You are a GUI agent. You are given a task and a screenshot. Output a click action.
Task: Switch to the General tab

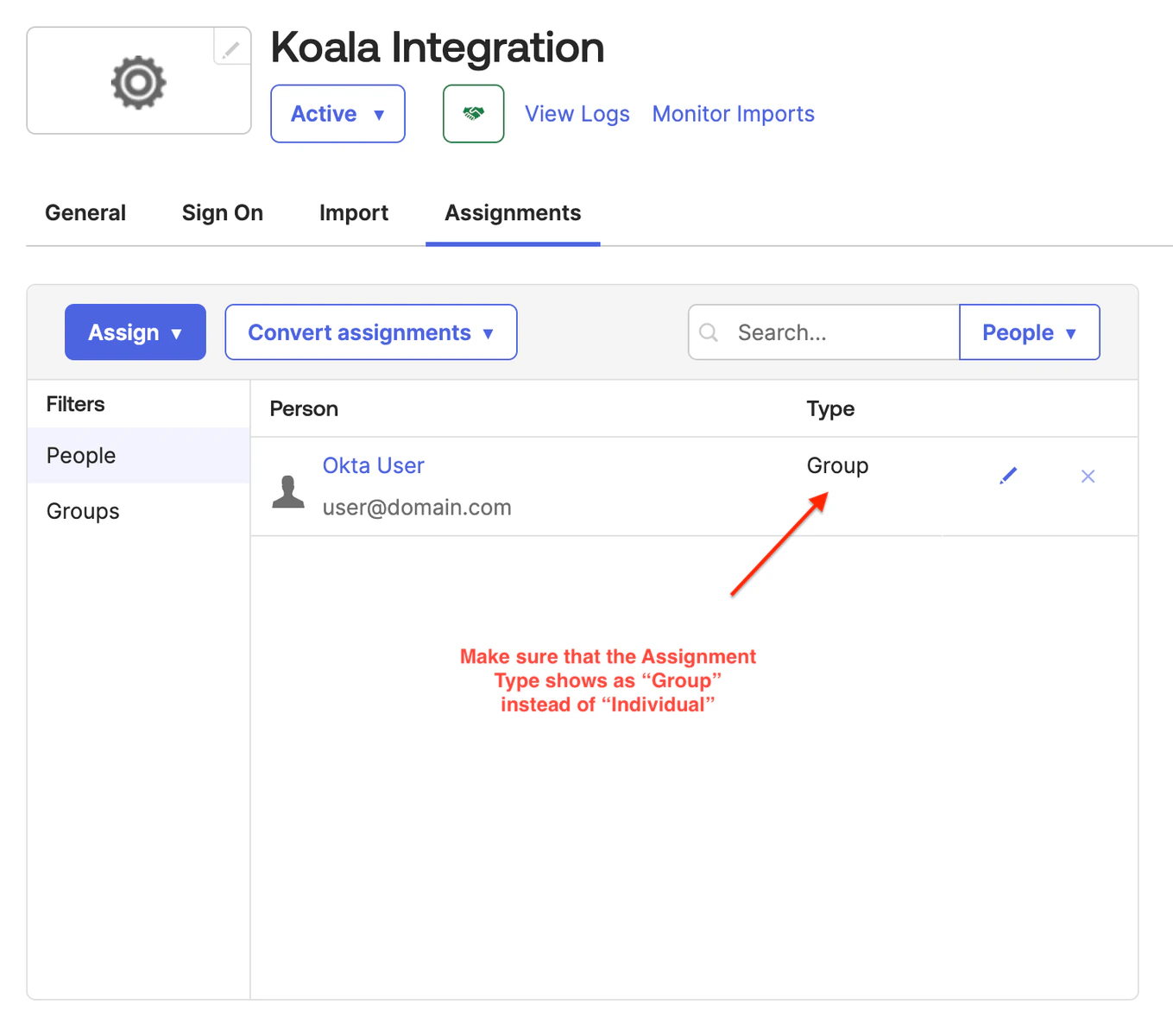85,212
